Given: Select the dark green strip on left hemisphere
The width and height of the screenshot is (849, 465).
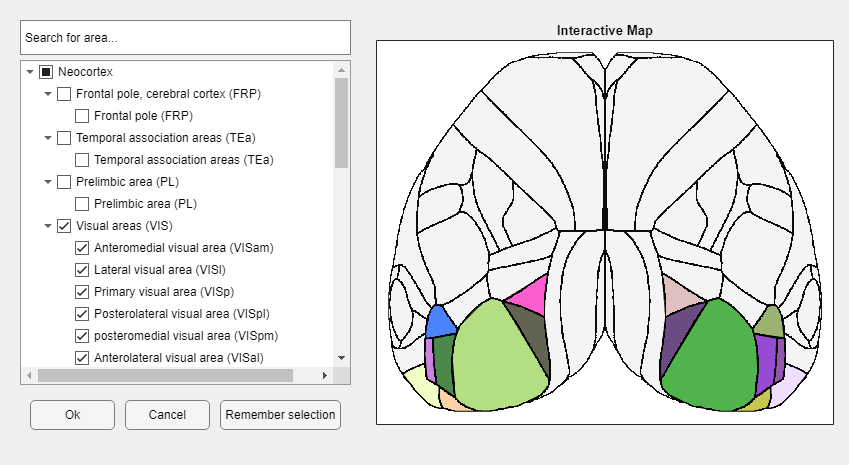Looking at the screenshot, I should point(445,360).
